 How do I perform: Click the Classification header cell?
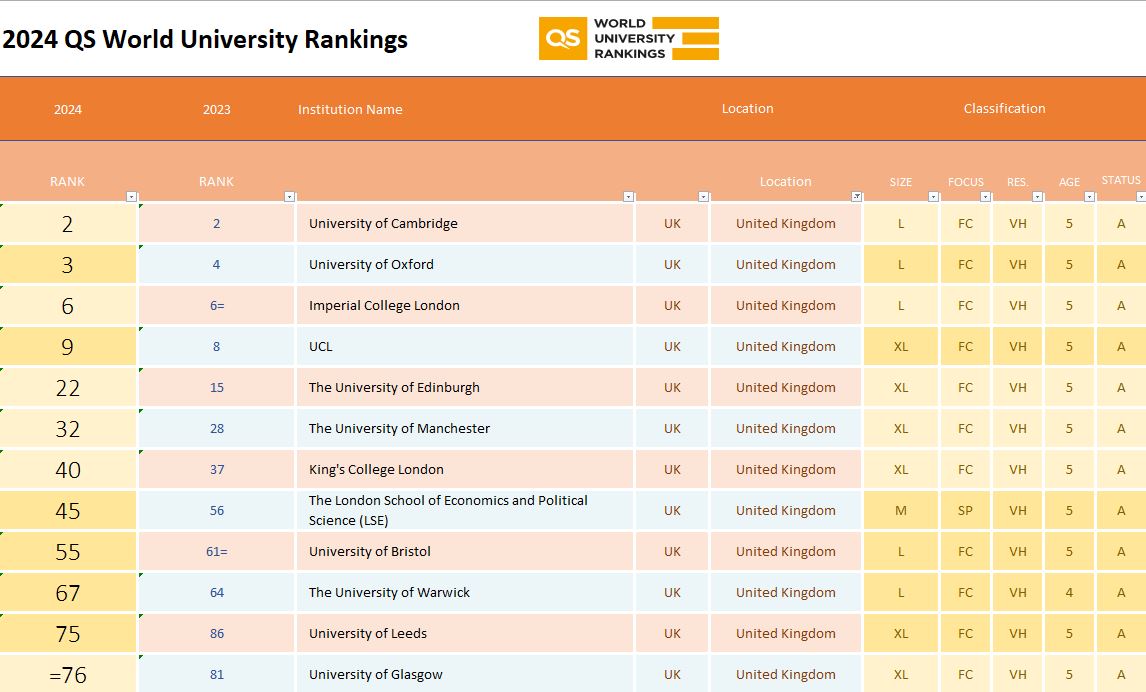coord(1004,109)
